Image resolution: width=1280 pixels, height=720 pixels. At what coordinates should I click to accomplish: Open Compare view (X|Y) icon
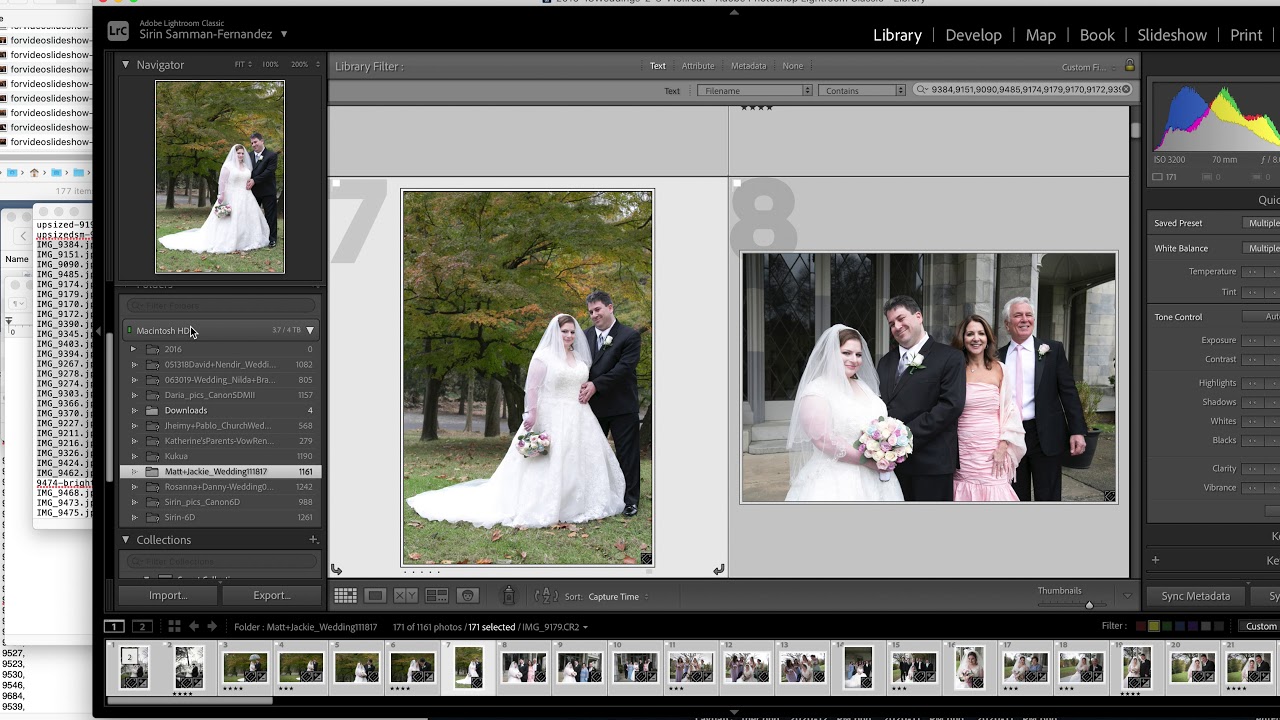click(x=405, y=596)
